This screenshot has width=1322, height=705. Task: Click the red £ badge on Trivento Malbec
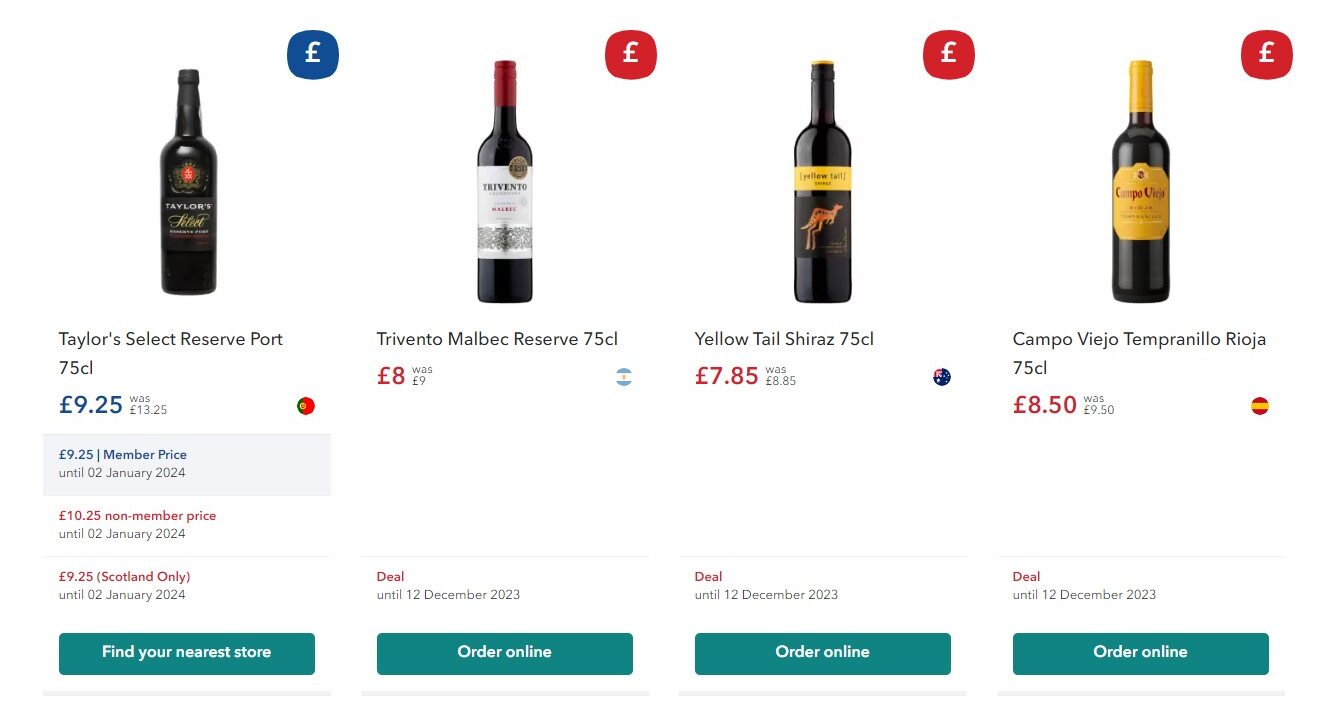pos(631,55)
